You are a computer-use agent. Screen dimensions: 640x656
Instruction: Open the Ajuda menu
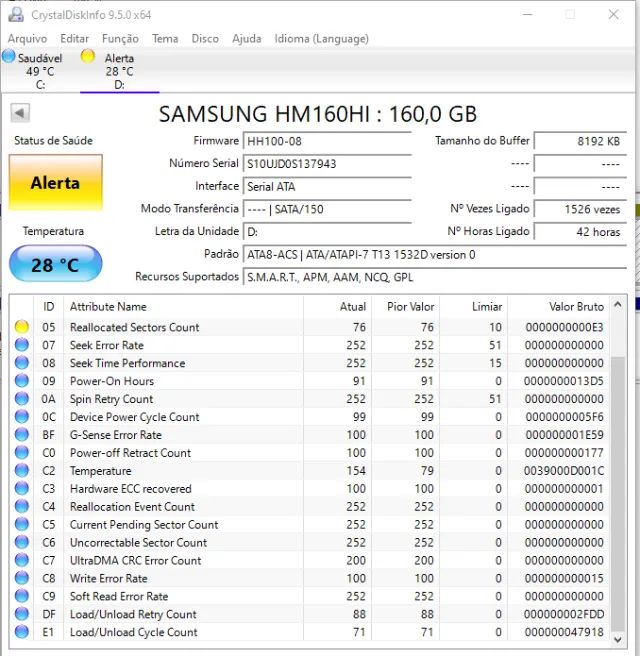(x=247, y=38)
